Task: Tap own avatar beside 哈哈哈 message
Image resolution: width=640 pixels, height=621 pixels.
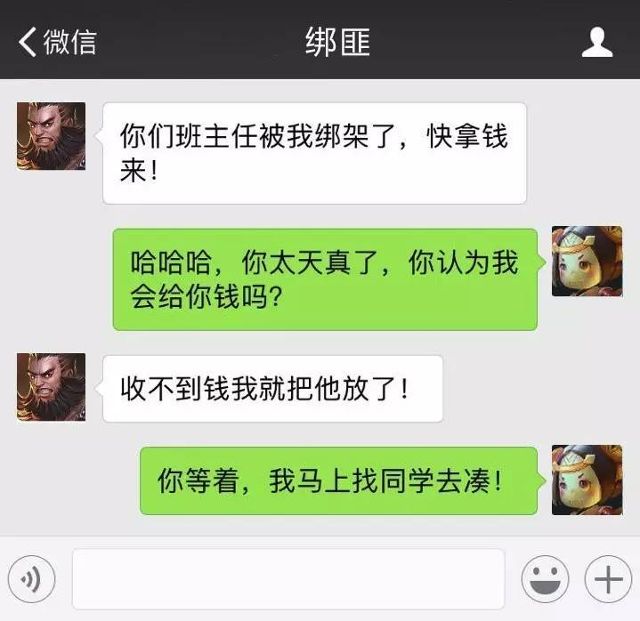Action: (x=587, y=261)
